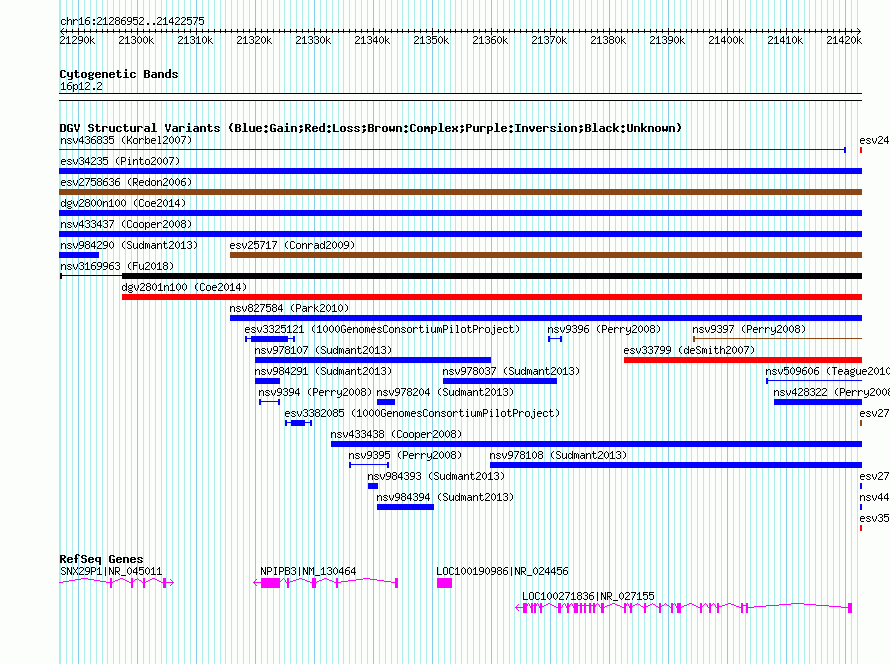This screenshot has height=664, width=890.
Task: Click the red dgv2801n100 loss bar
Action: pyautogui.click(x=492, y=297)
